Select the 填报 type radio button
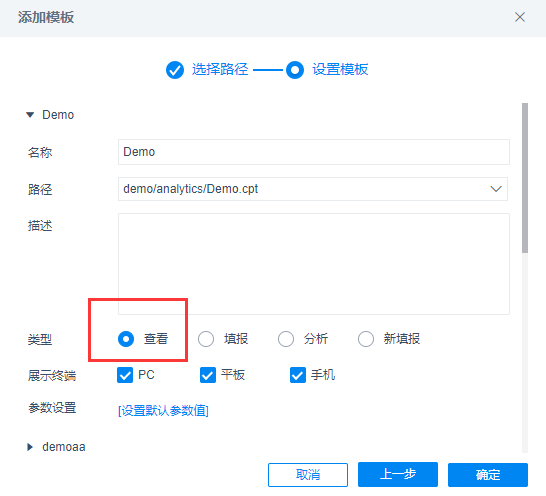This screenshot has height=496, width=546. point(206,339)
